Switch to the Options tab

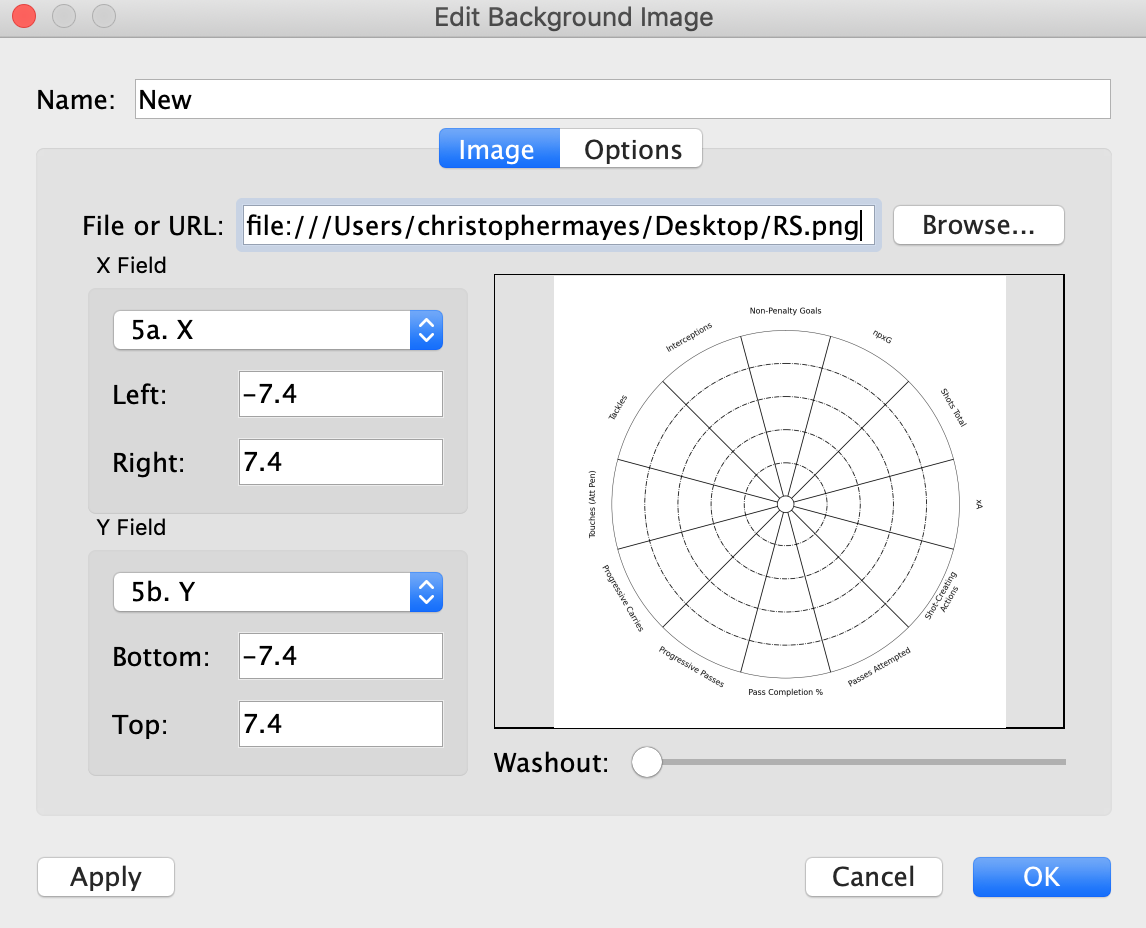click(x=632, y=150)
